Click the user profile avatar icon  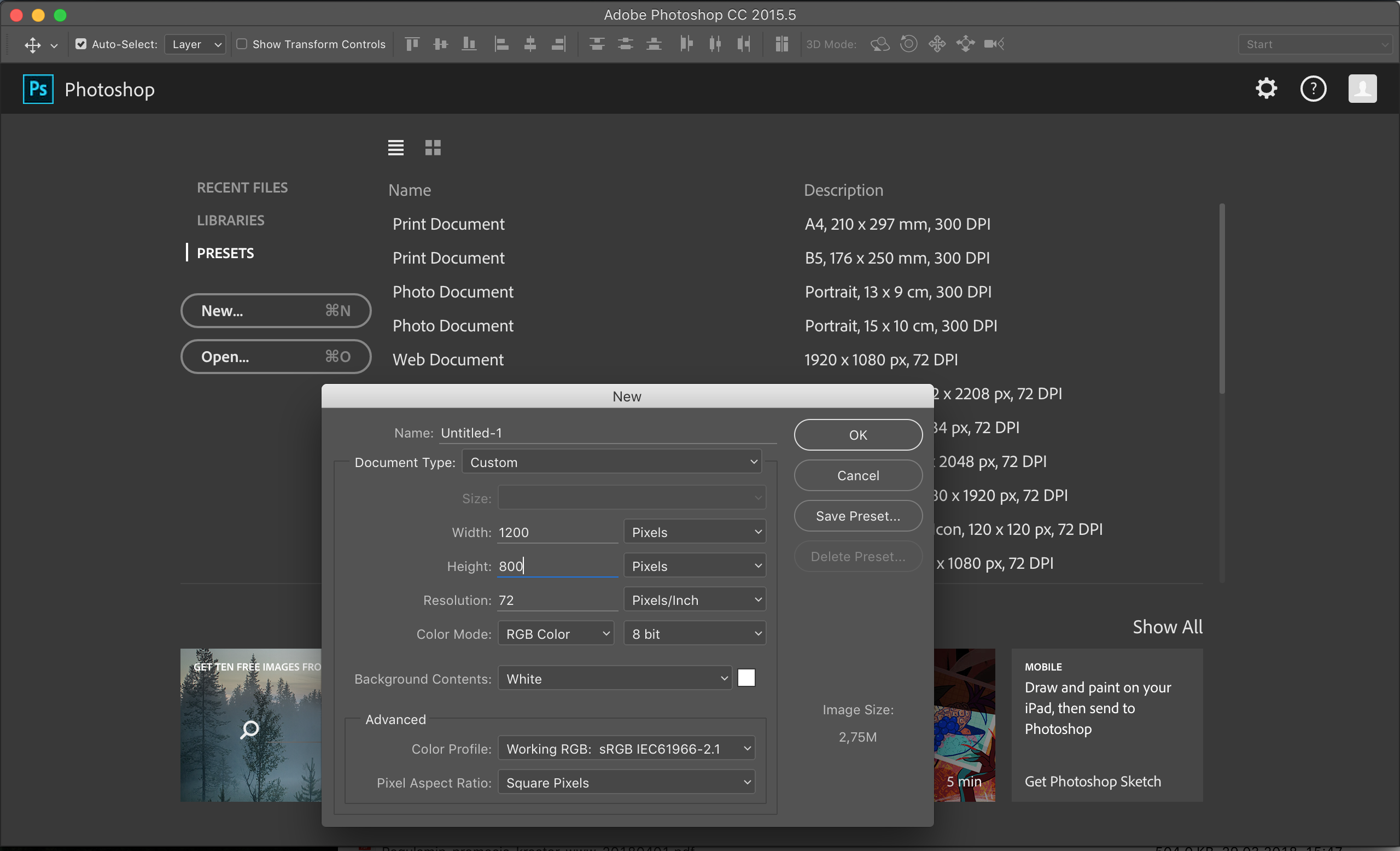click(1362, 89)
